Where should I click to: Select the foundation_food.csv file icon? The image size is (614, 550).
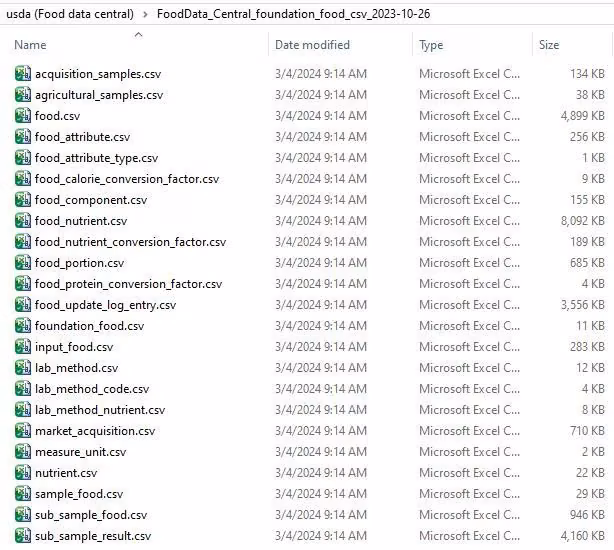23,326
